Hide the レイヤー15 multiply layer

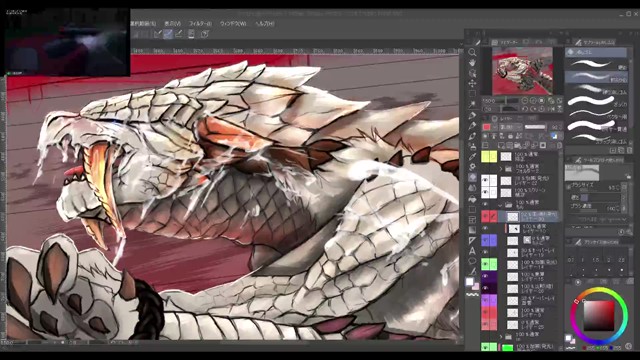coord(485,276)
